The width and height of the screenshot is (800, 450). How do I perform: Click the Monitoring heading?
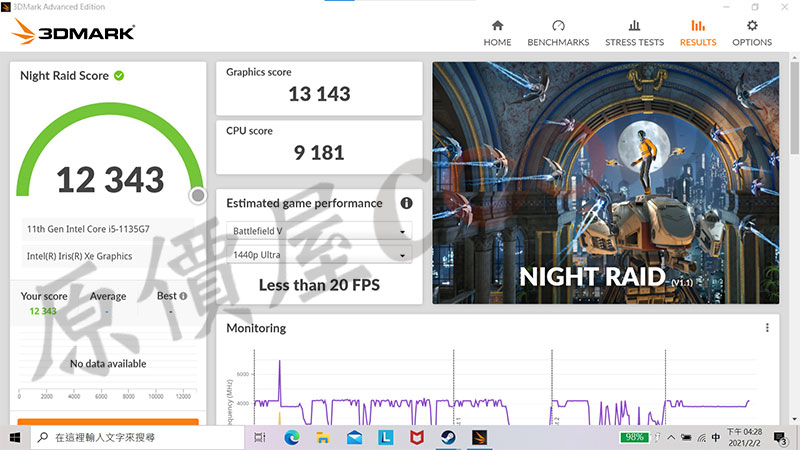256,328
